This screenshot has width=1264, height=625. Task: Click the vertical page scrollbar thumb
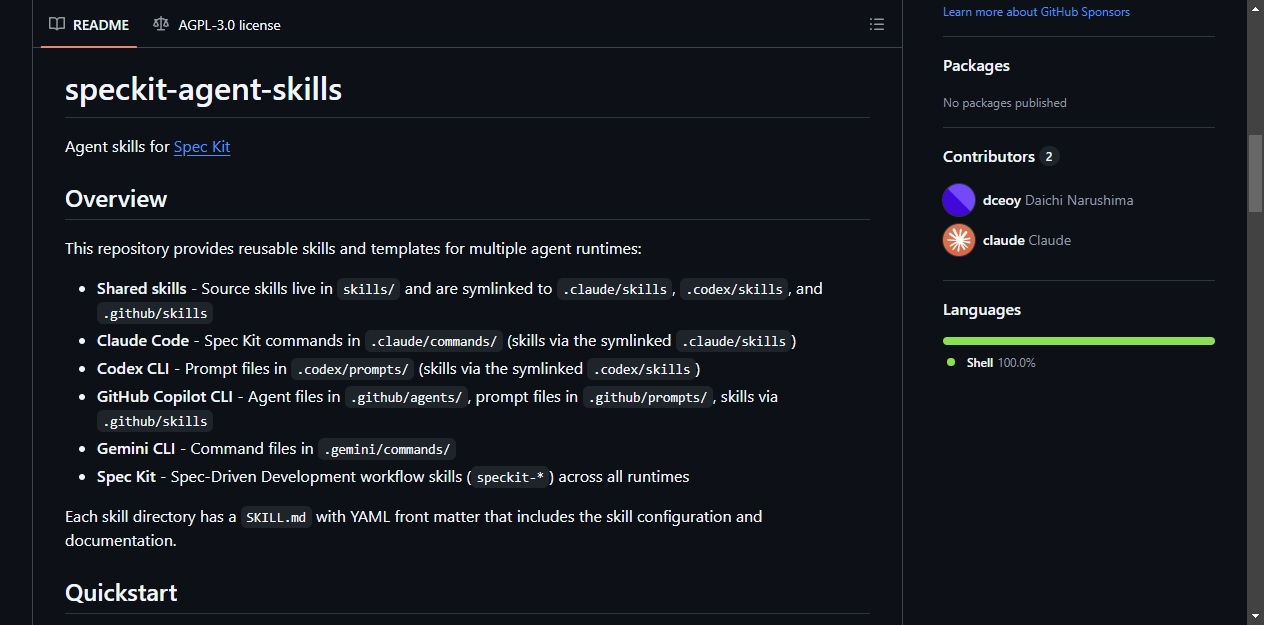coord(1255,172)
